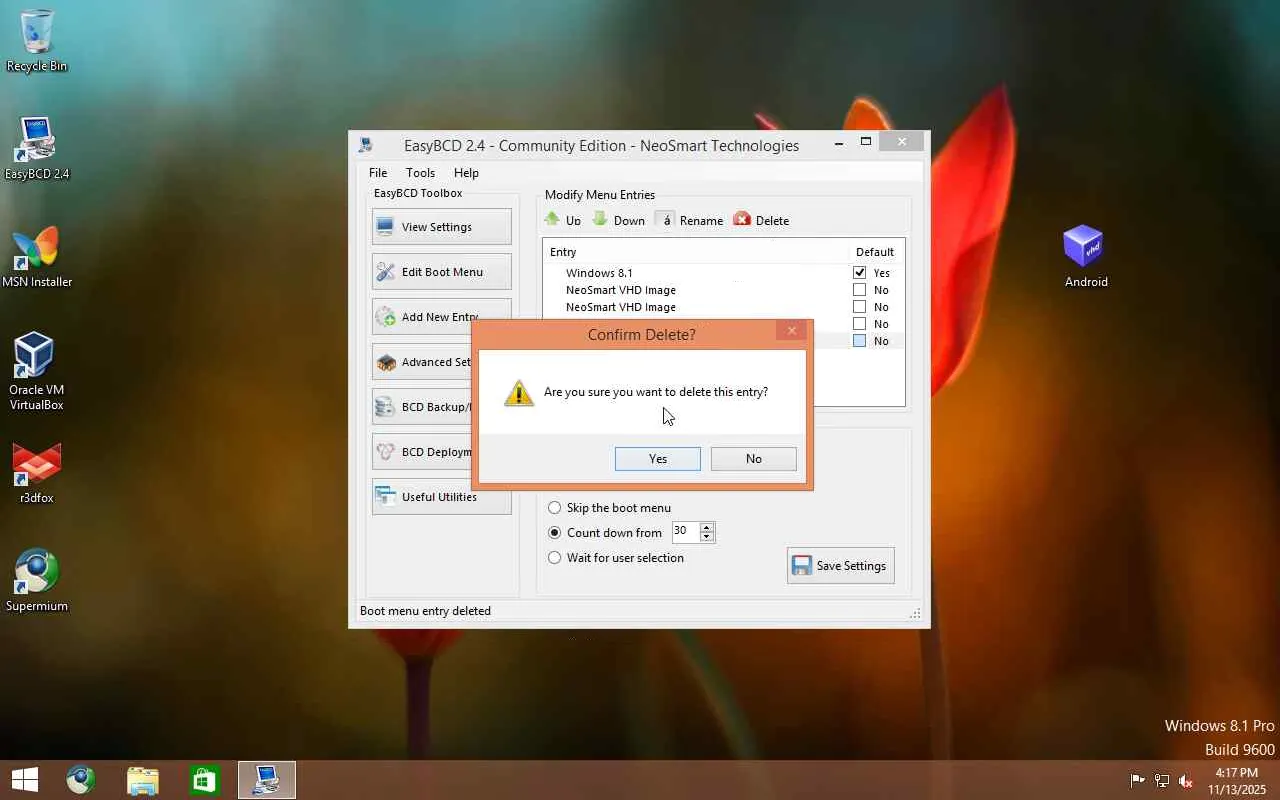
Task: Open Useful Utilities
Action: tap(441, 497)
